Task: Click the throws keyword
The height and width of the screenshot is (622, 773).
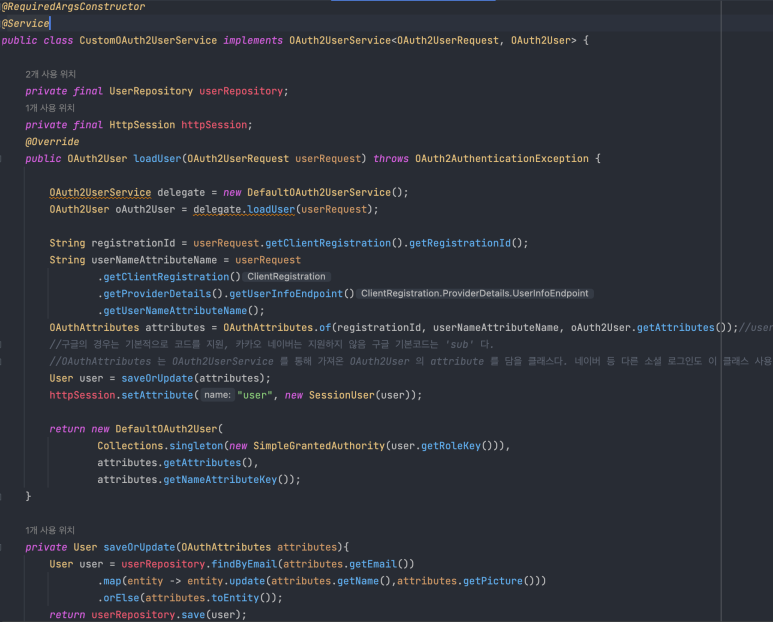Action: pos(391,159)
